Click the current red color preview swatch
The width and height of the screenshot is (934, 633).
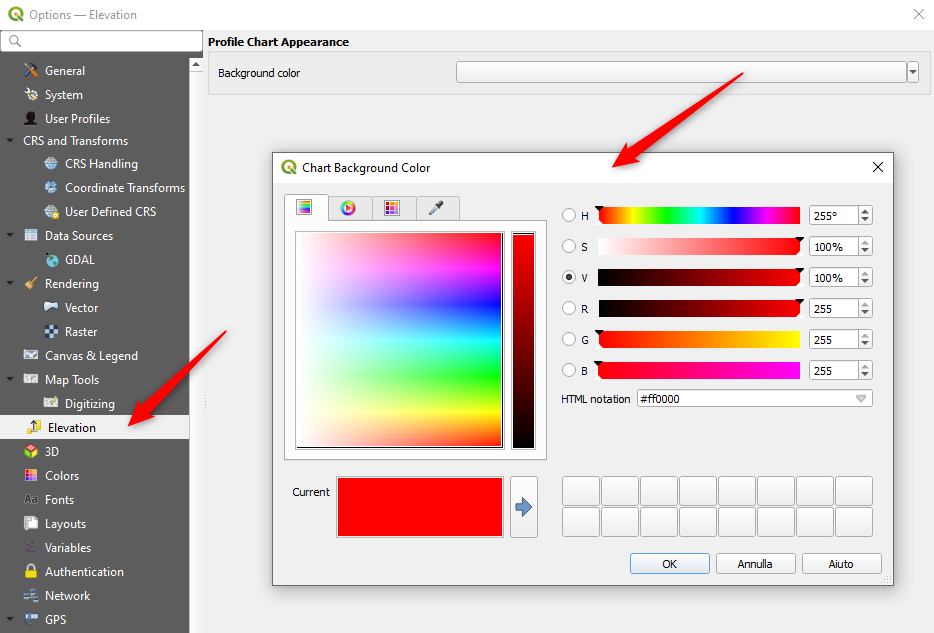[x=420, y=507]
